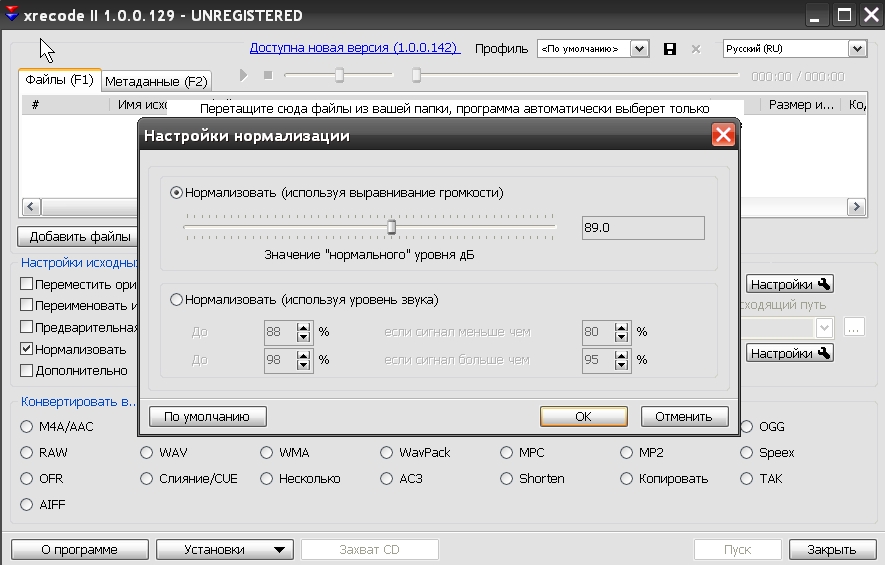Click the stop square icon
The image size is (885, 565).
[268, 75]
